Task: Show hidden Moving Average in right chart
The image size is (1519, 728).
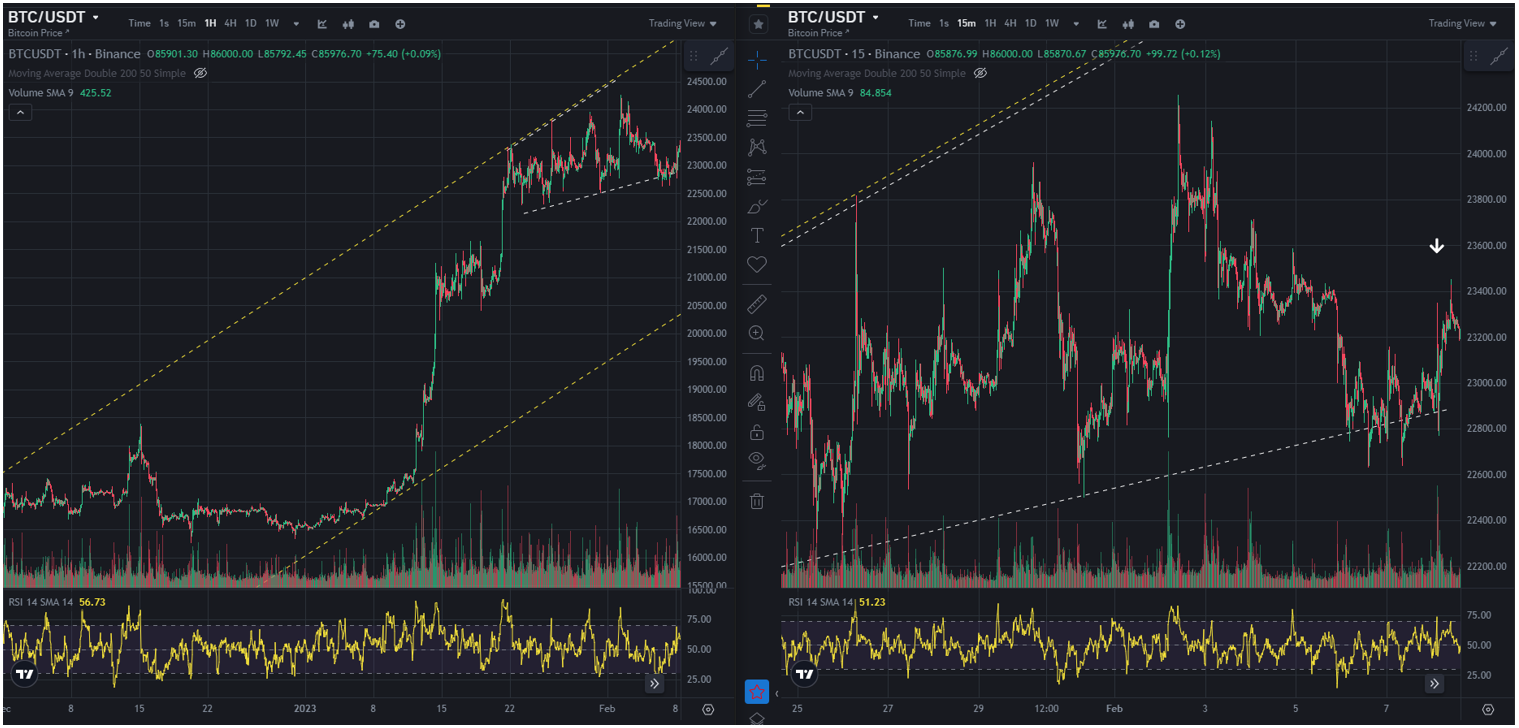Action: click(980, 73)
